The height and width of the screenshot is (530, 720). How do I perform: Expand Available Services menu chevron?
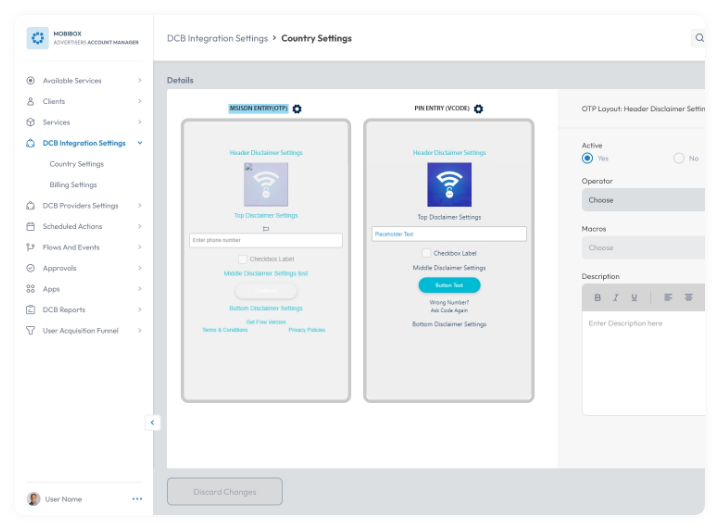(140, 80)
